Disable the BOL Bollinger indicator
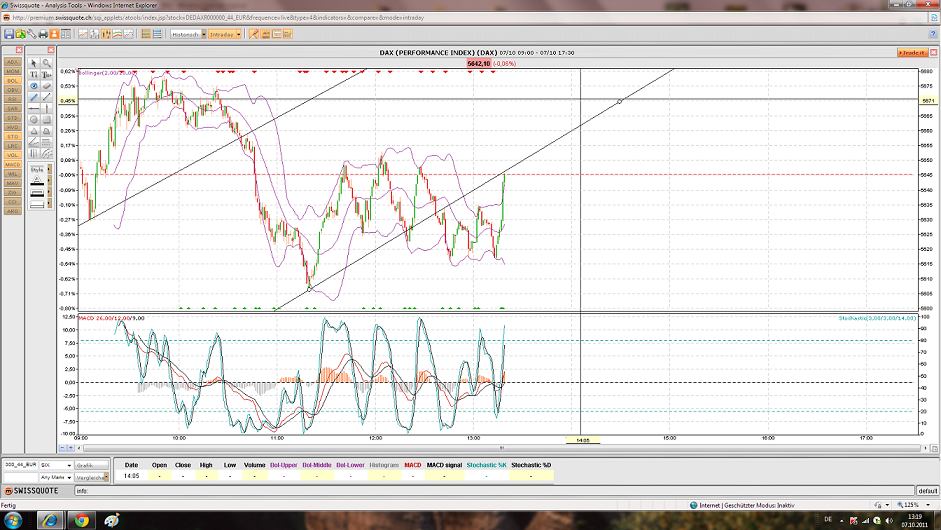941x530 pixels. tap(13, 80)
